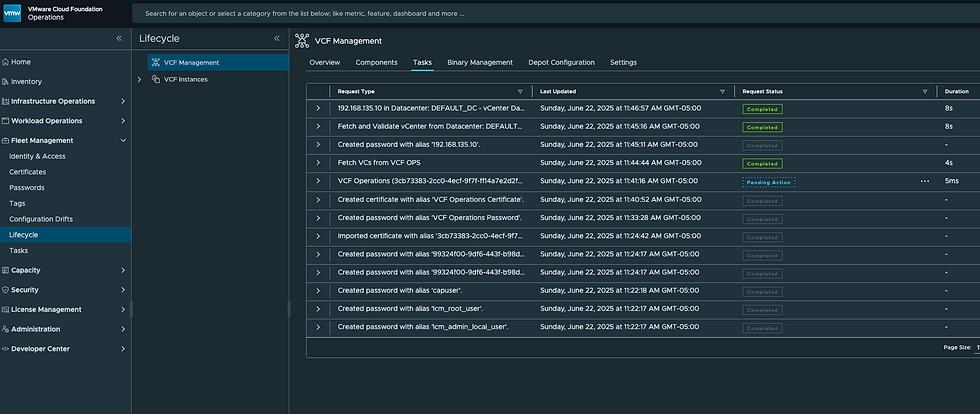Click the 11:41:16 AM timestamp cell

click(x=620, y=181)
